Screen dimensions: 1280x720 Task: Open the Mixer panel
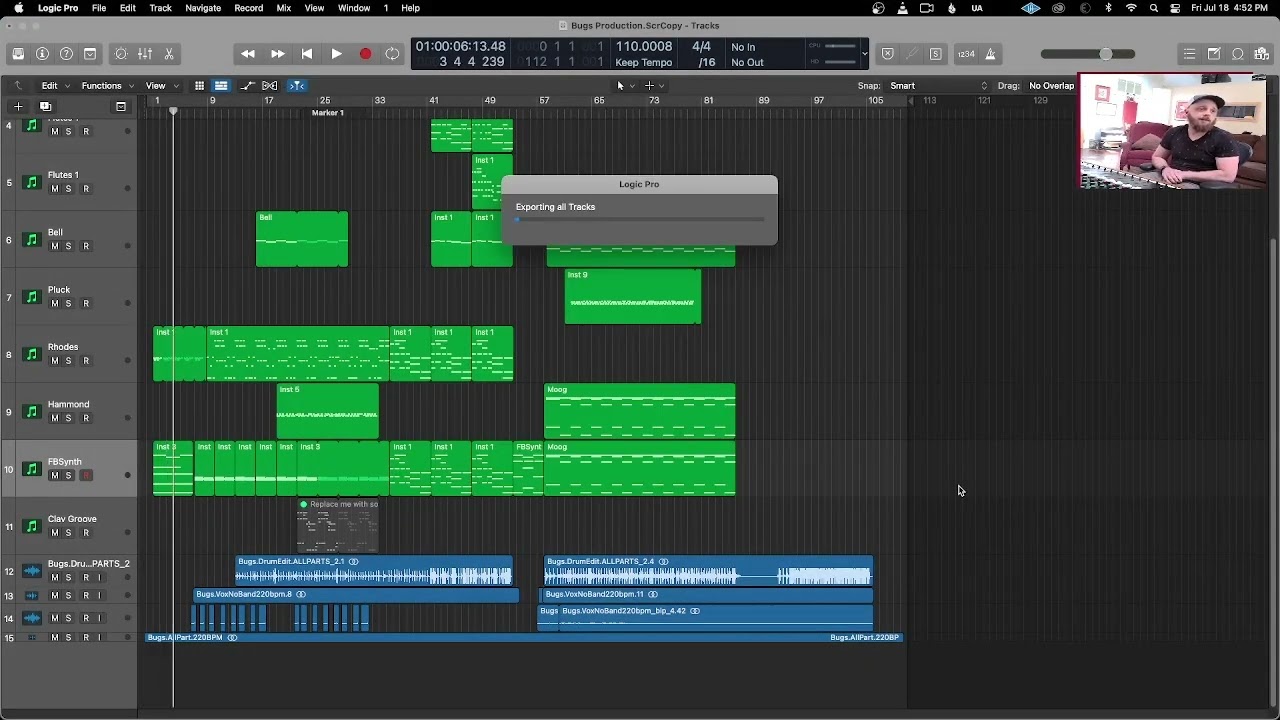point(145,54)
